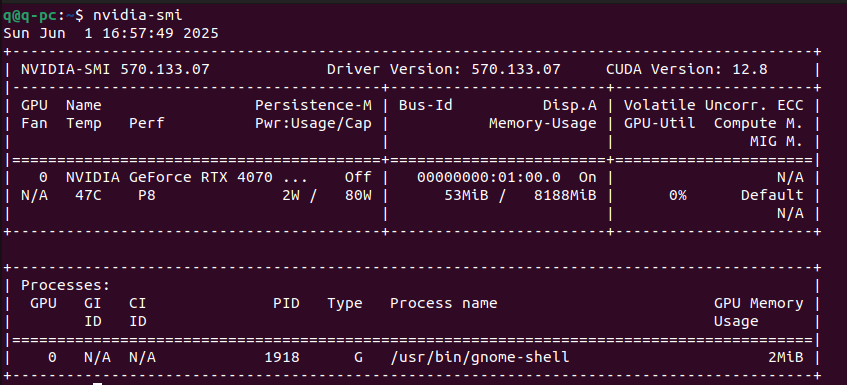The height and width of the screenshot is (385, 847).
Task: Click the nvidia-smi command text
Action: click(138, 16)
